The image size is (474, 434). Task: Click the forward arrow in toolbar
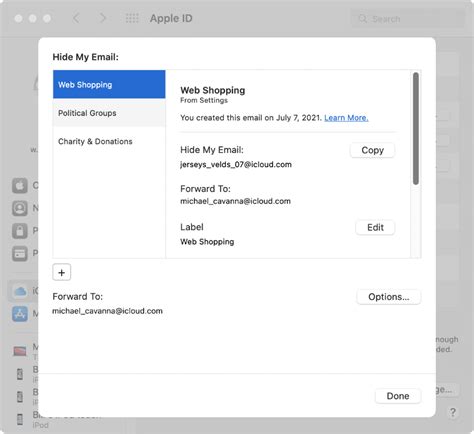point(103,18)
